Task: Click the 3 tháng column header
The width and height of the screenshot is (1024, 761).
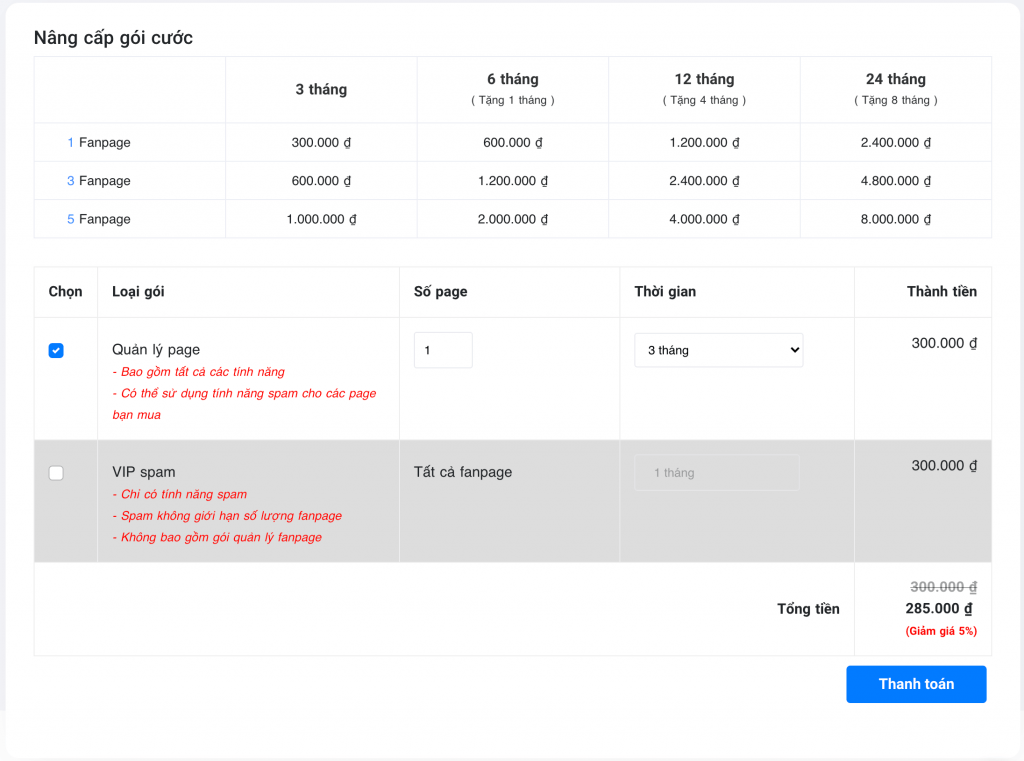Action: [x=321, y=89]
